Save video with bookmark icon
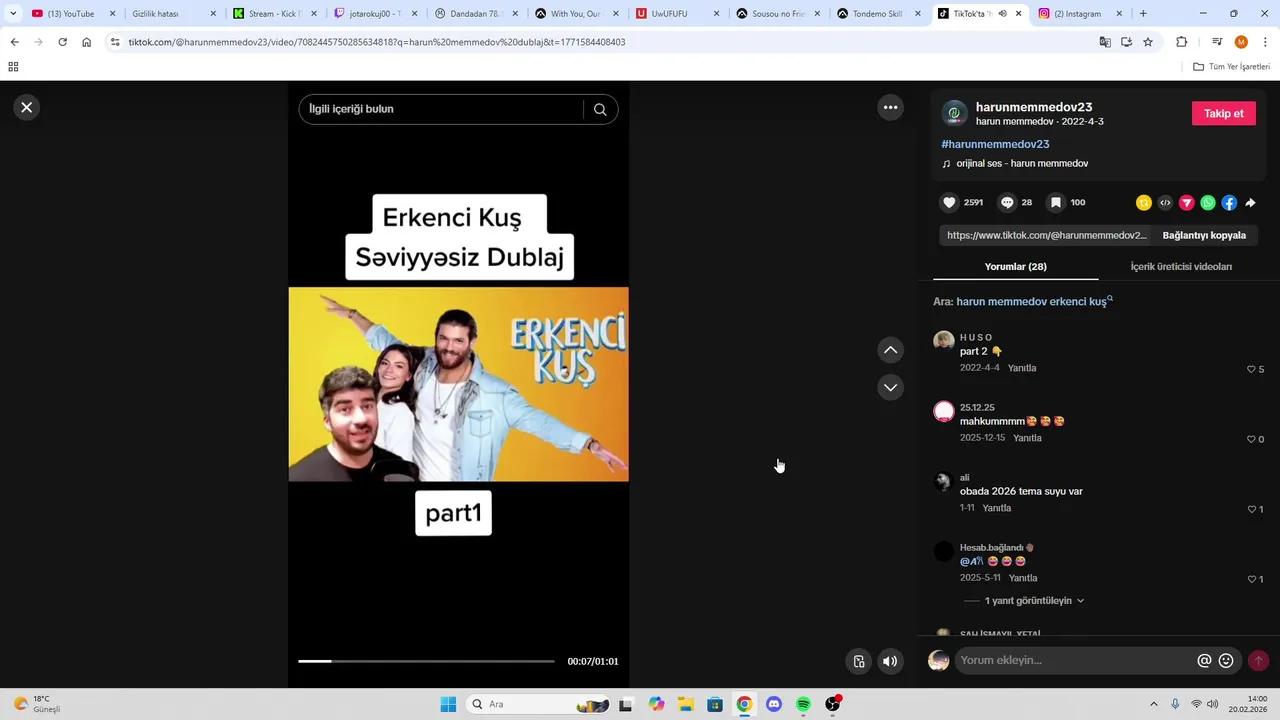The image size is (1280, 720). tap(1055, 202)
